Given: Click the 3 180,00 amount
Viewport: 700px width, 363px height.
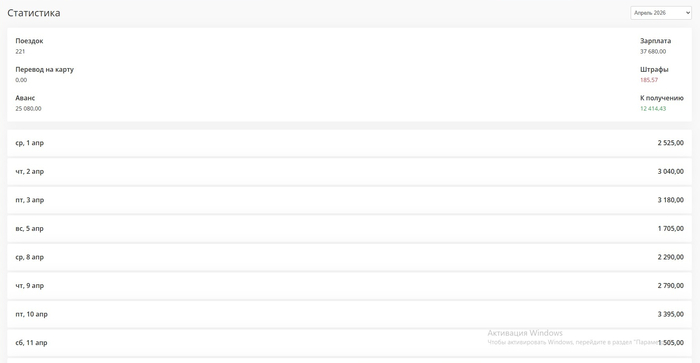Looking at the screenshot, I should pyautogui.click(x=671, y=200).
